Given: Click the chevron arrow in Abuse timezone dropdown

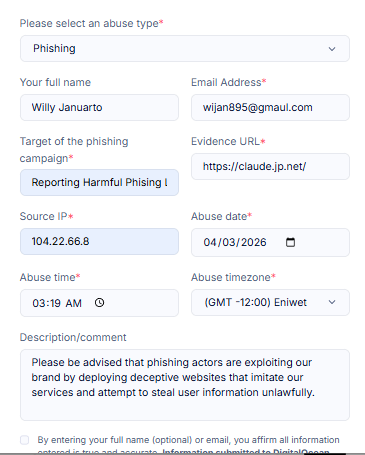Looking at the screenshot, I should [x=332, y=302].
